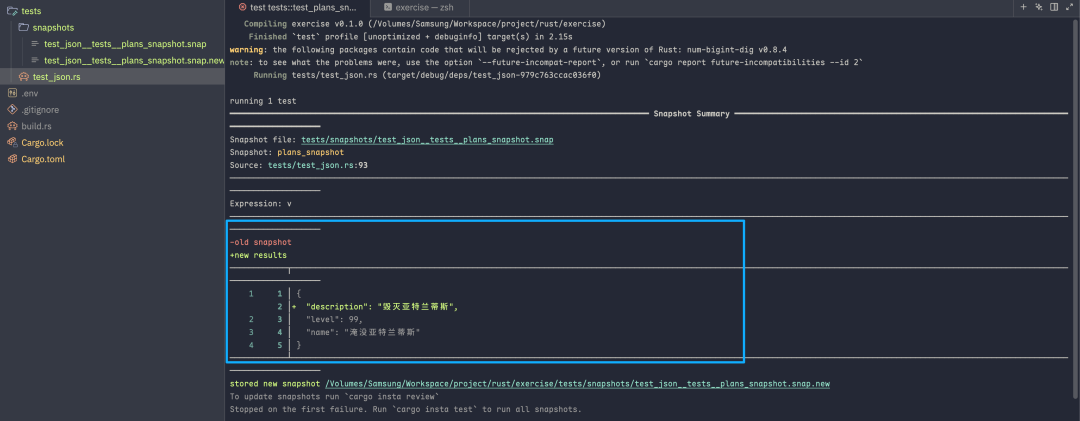
Task: Click the 'Stopped on the first failure' line
Action: point(406,409)
